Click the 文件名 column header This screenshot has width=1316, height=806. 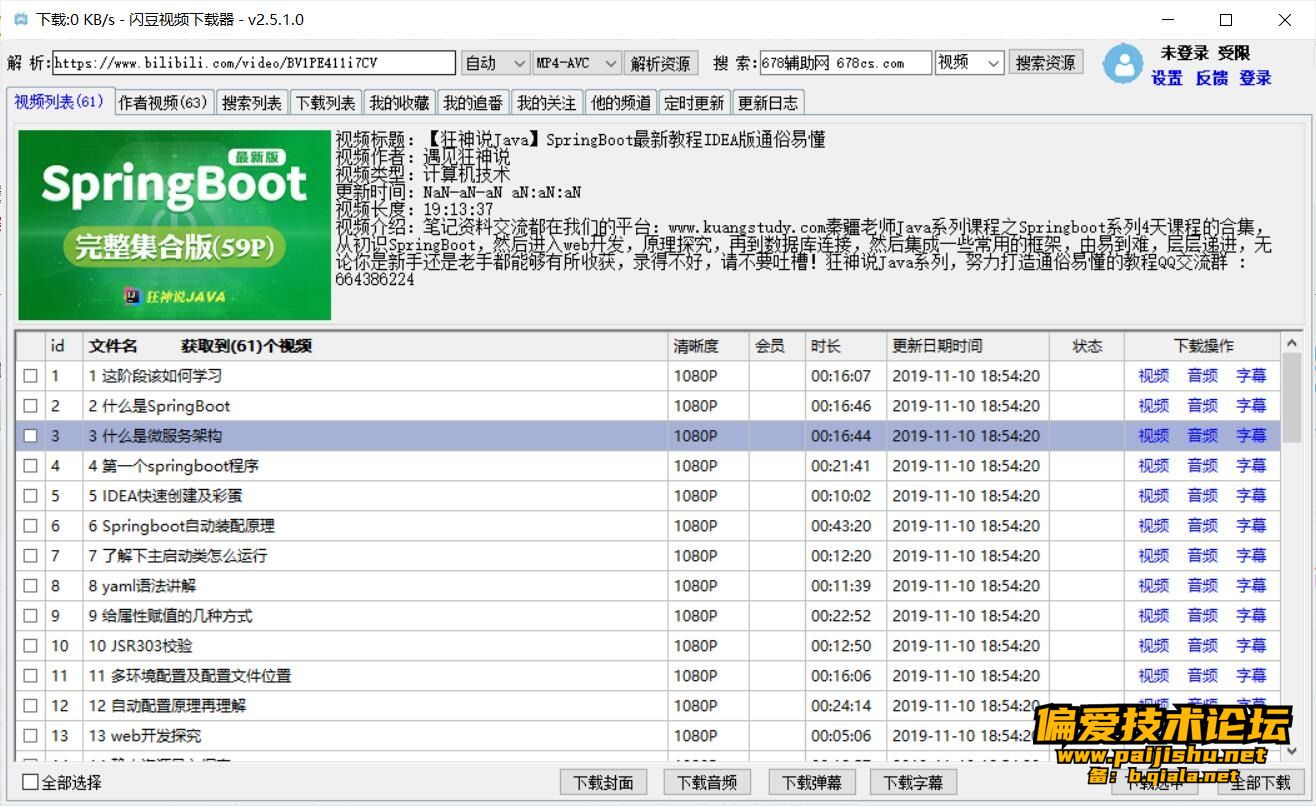[376, 346]
